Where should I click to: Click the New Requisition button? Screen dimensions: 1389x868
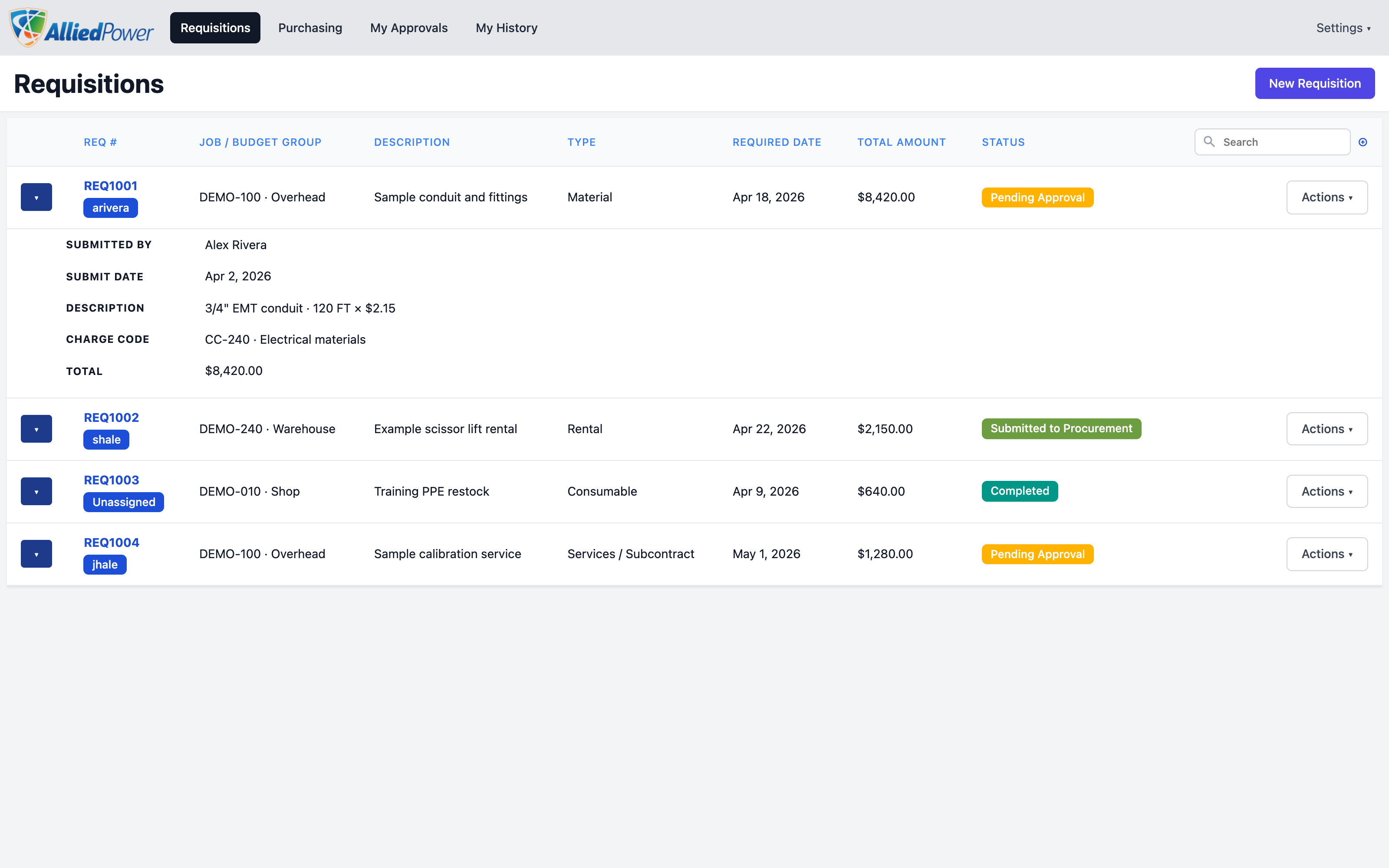[1314, 83]
